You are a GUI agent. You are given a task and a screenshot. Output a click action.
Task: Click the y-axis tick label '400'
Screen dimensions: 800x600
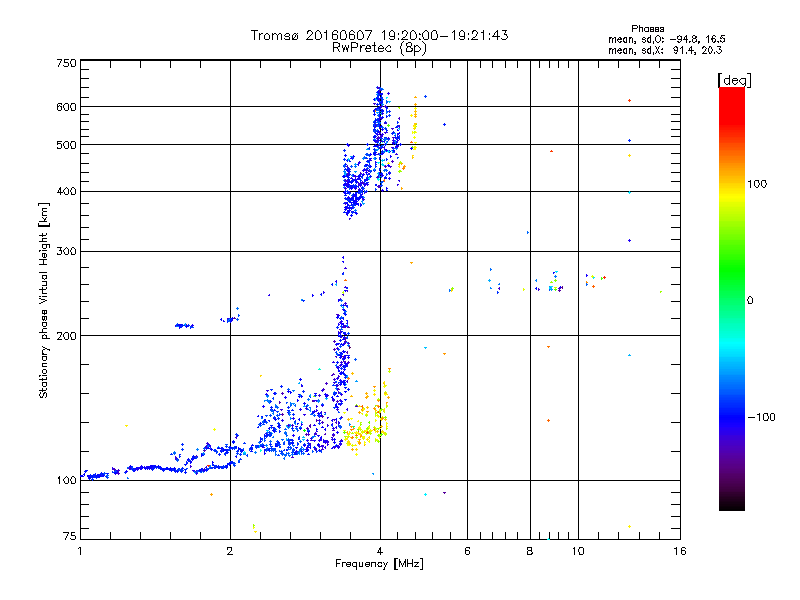coord(67,192)
